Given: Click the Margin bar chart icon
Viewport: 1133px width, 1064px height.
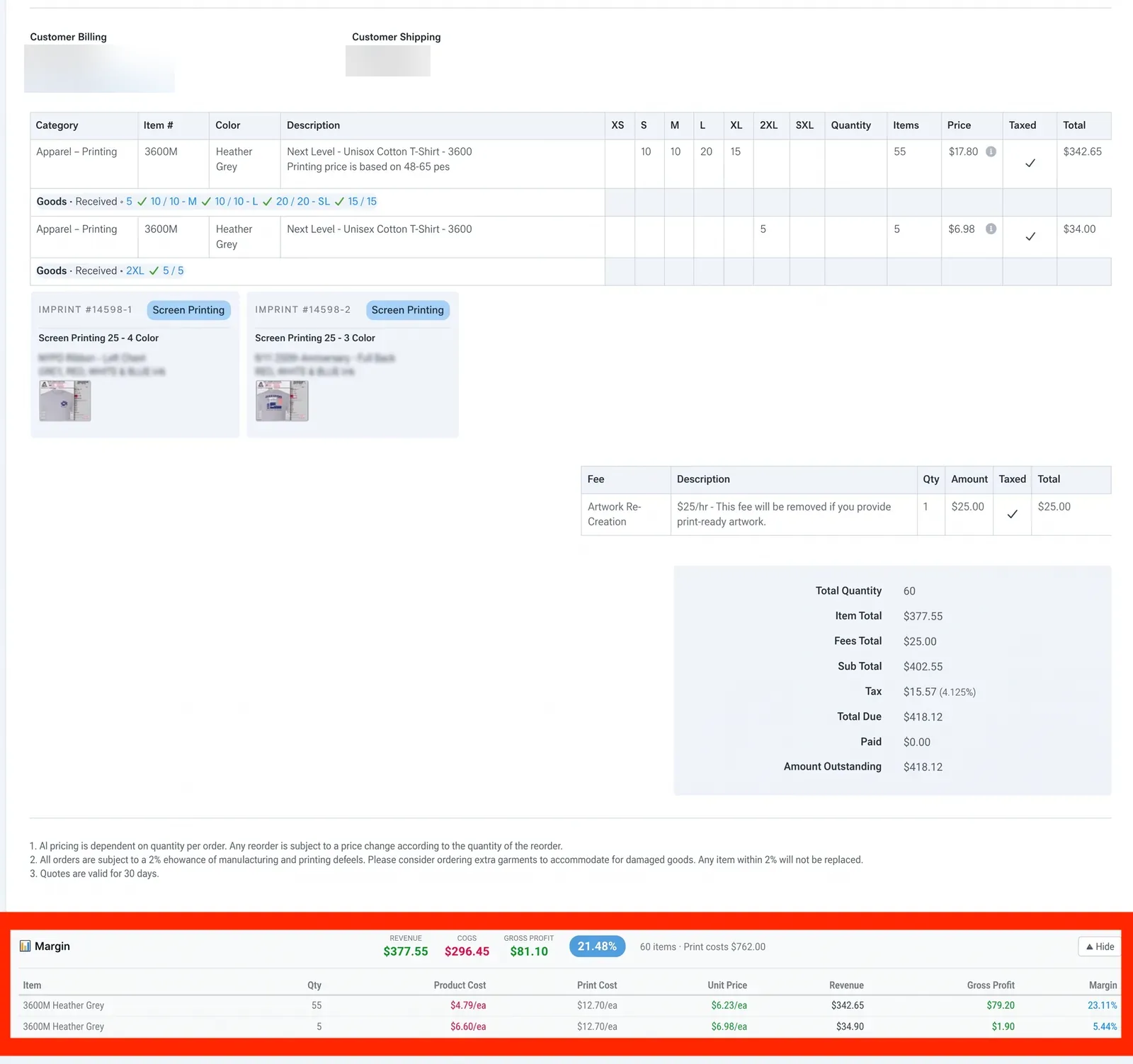Looking at the screenshot, I should [x=25, y=946].
